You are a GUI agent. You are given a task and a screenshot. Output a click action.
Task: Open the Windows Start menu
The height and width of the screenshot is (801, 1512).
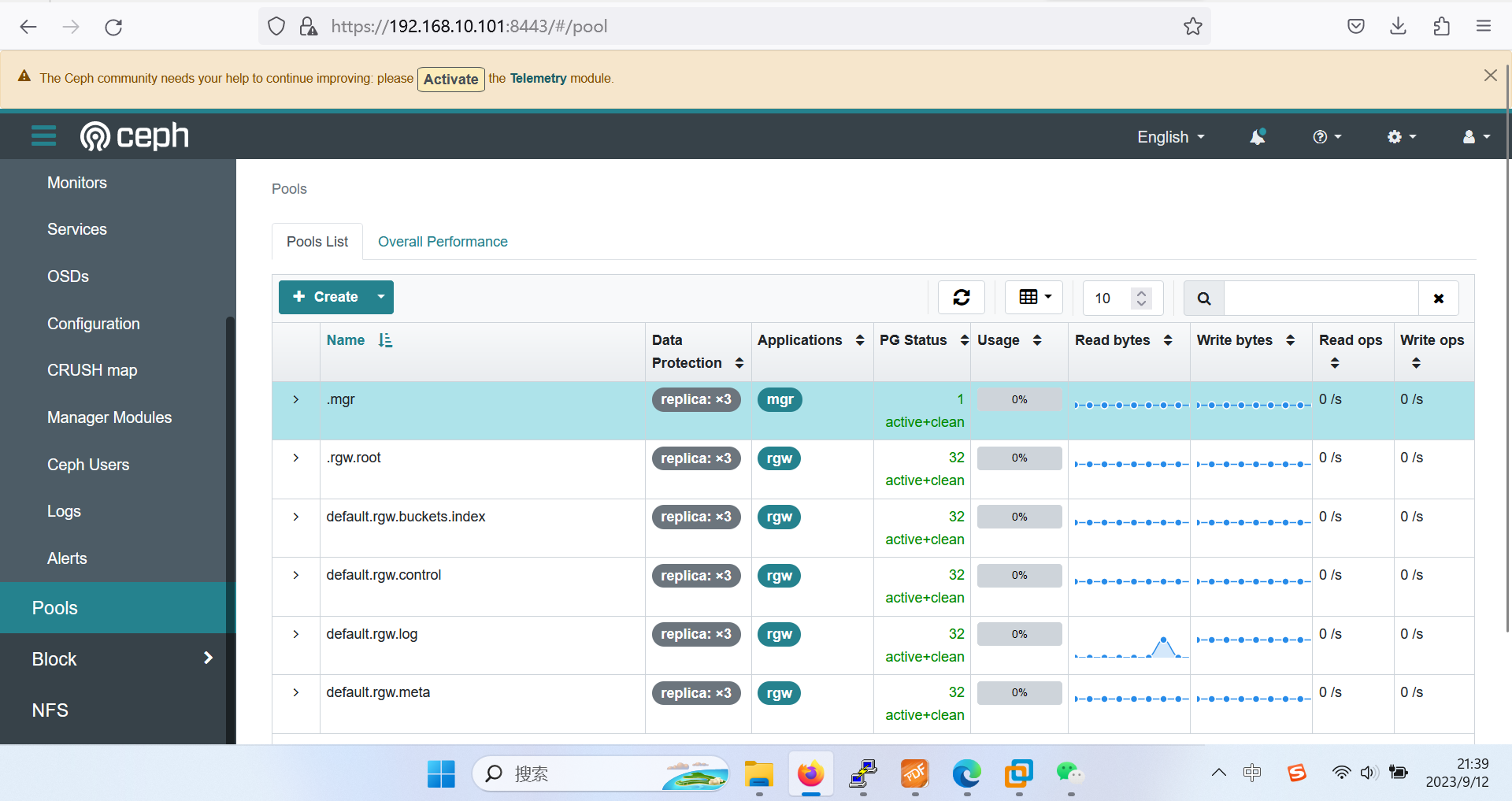pyautogui.click(x=441, y=774)
